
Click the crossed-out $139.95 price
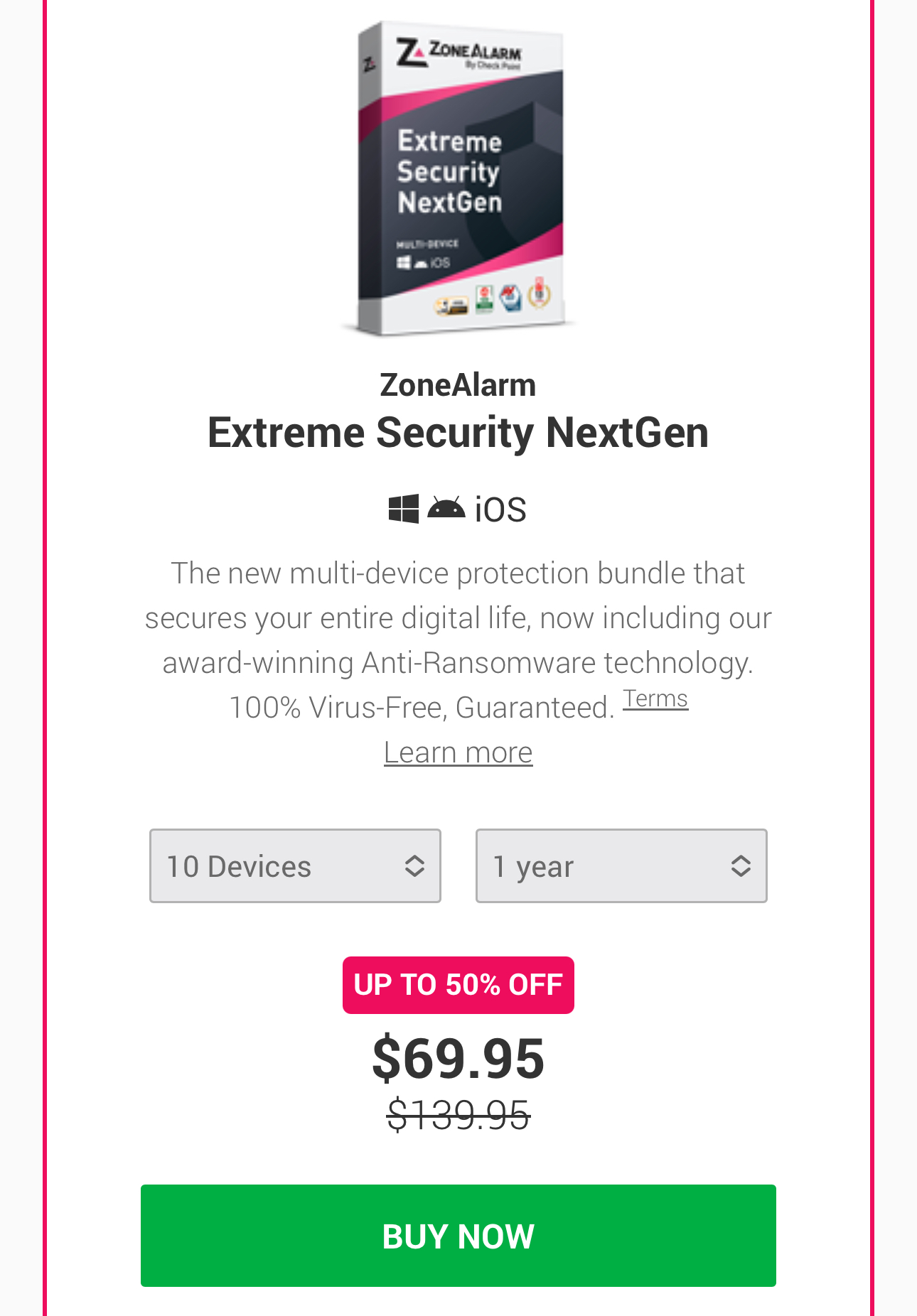(x=458, y=1114)
